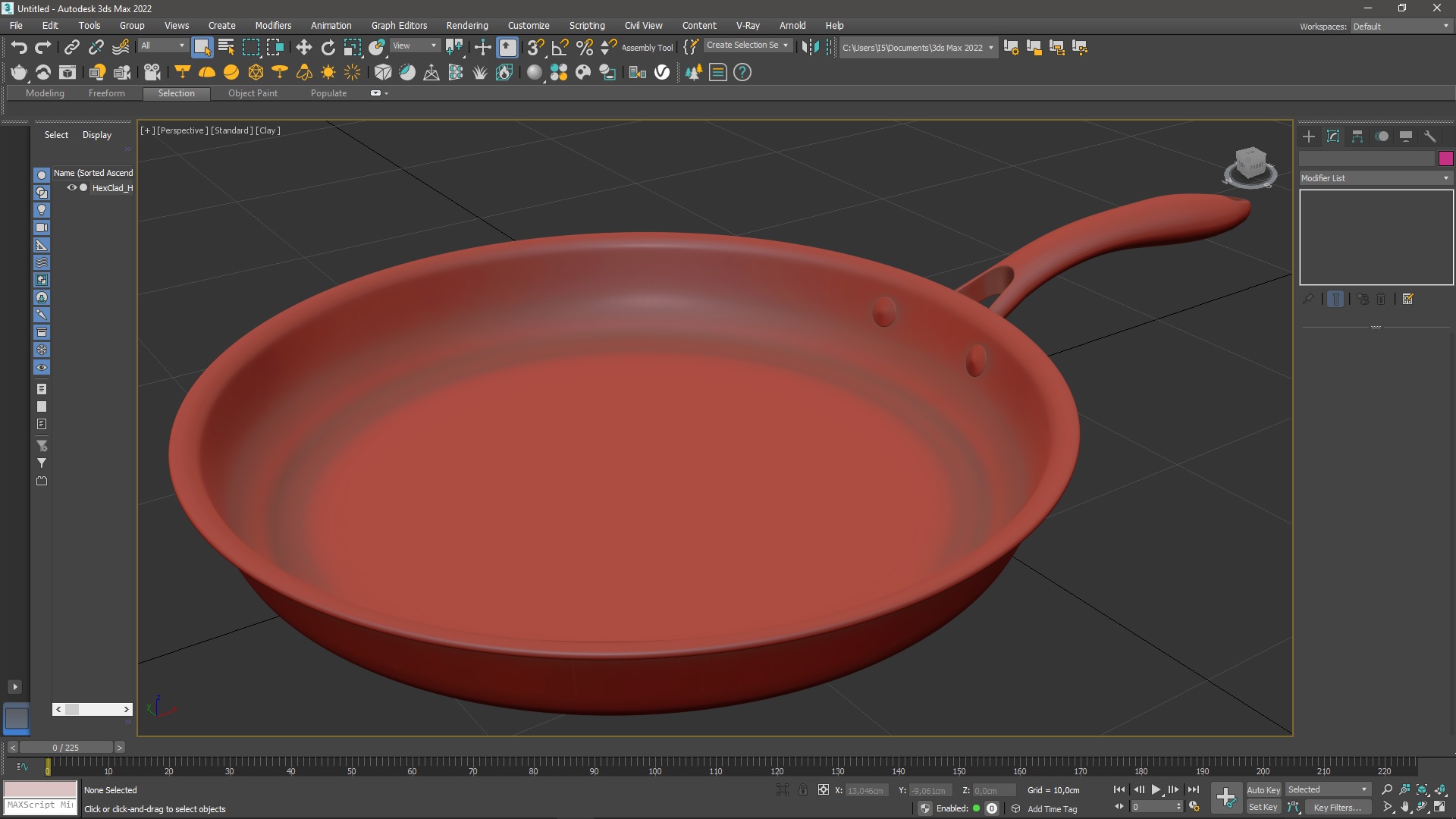Click the X coordinate input field
Screen dimensions: 1456x819
click(866, 791)
